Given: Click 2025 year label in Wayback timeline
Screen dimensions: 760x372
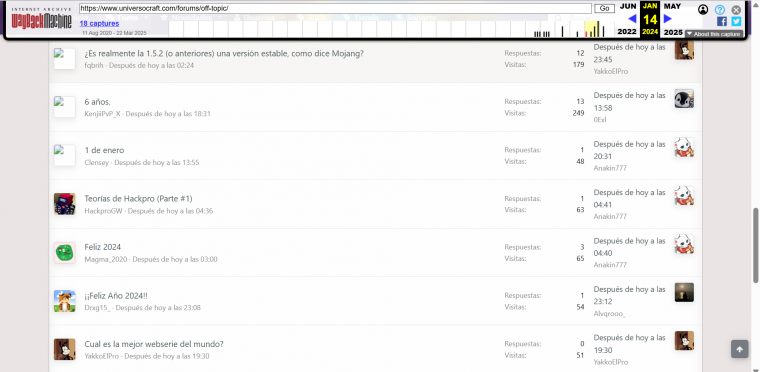Looking at the screenshot, I should pos(673,32).
